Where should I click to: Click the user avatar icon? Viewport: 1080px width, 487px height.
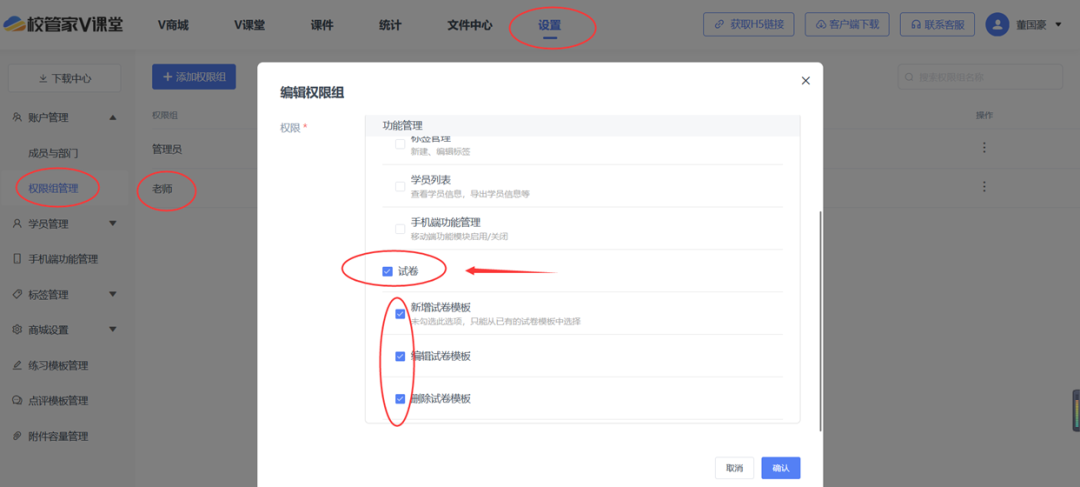pyautogui.click(x=996, y=24)
